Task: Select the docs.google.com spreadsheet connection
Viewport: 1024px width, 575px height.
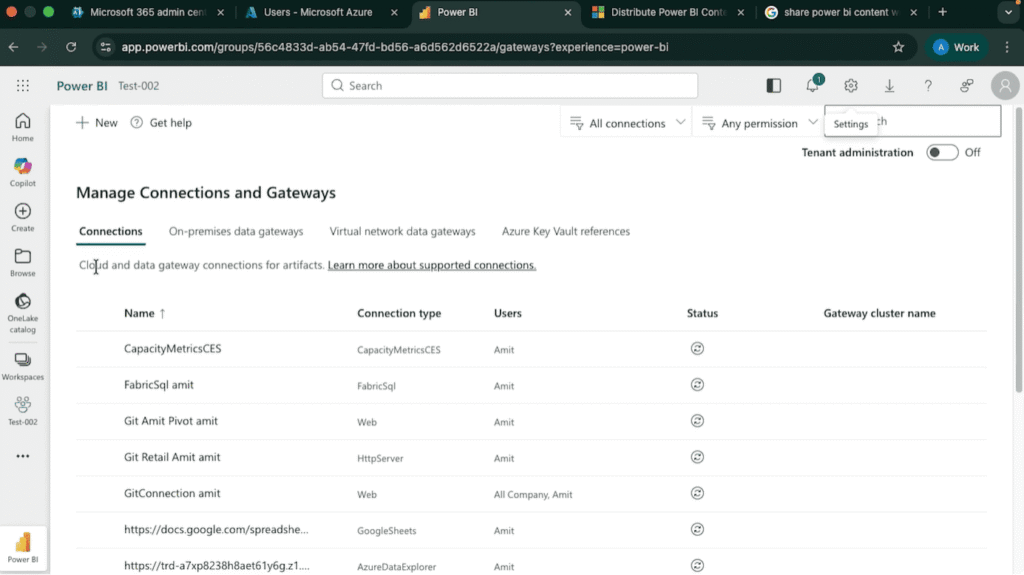Action: click(x=216, y=529)
